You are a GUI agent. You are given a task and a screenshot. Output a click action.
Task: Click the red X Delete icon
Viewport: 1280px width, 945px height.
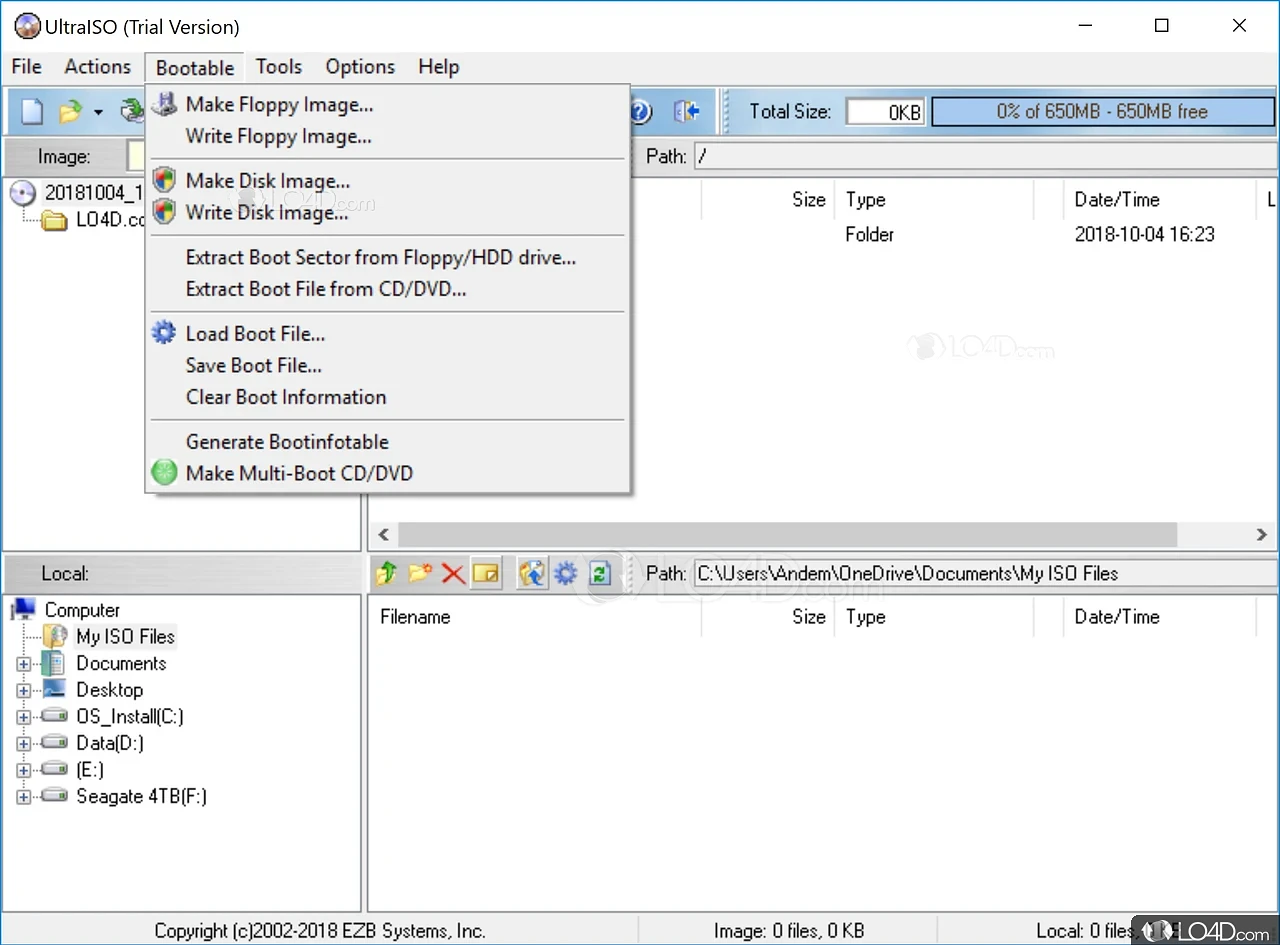point(453,573)
